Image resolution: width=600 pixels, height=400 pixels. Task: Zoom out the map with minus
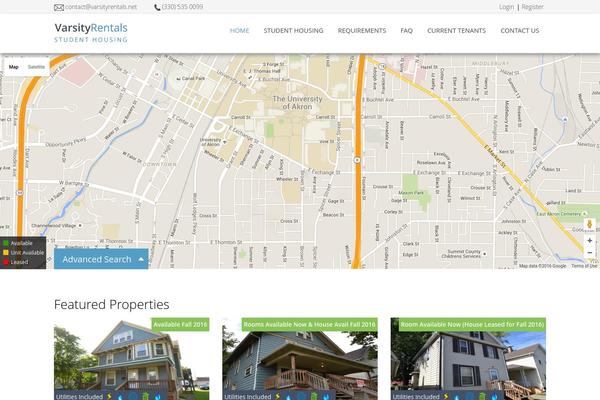[590, 253]
